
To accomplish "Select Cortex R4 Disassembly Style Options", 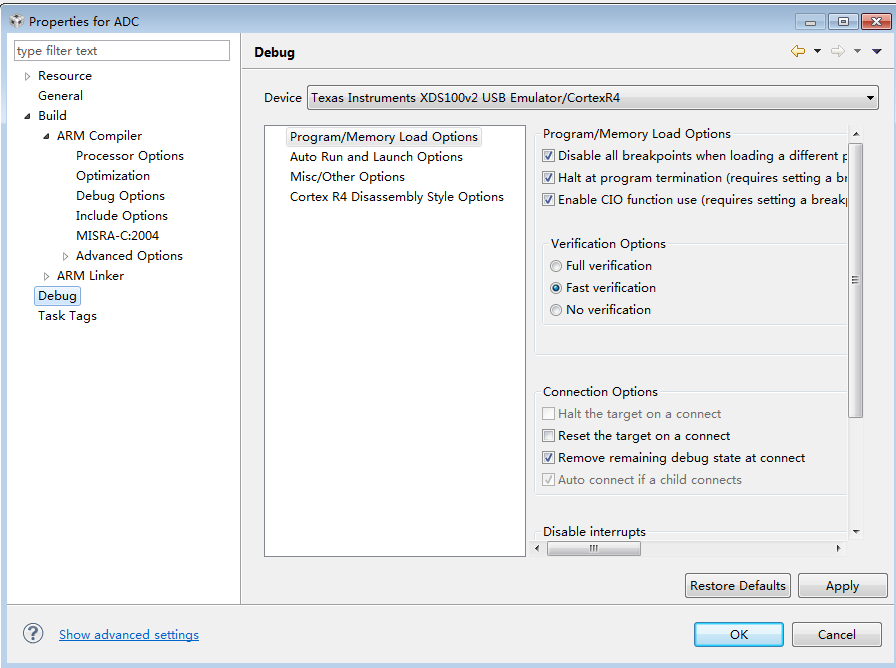I will point(396,197).
